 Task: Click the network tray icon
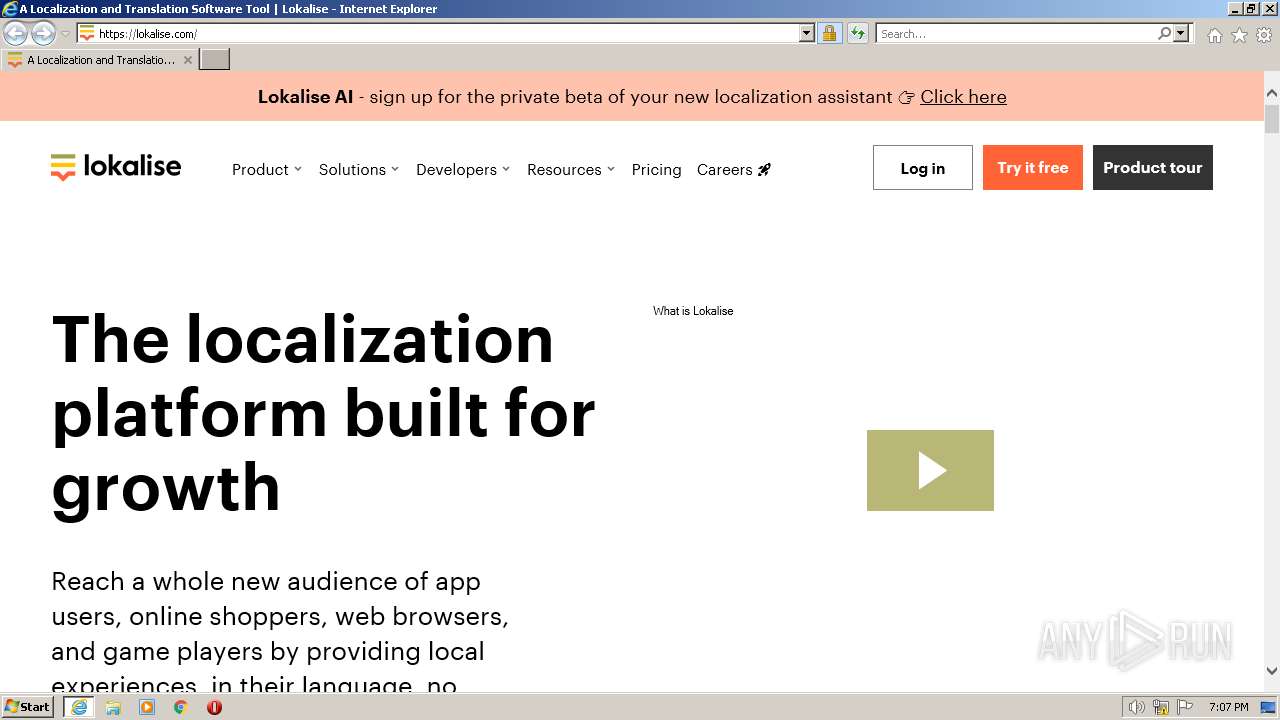1161,707
